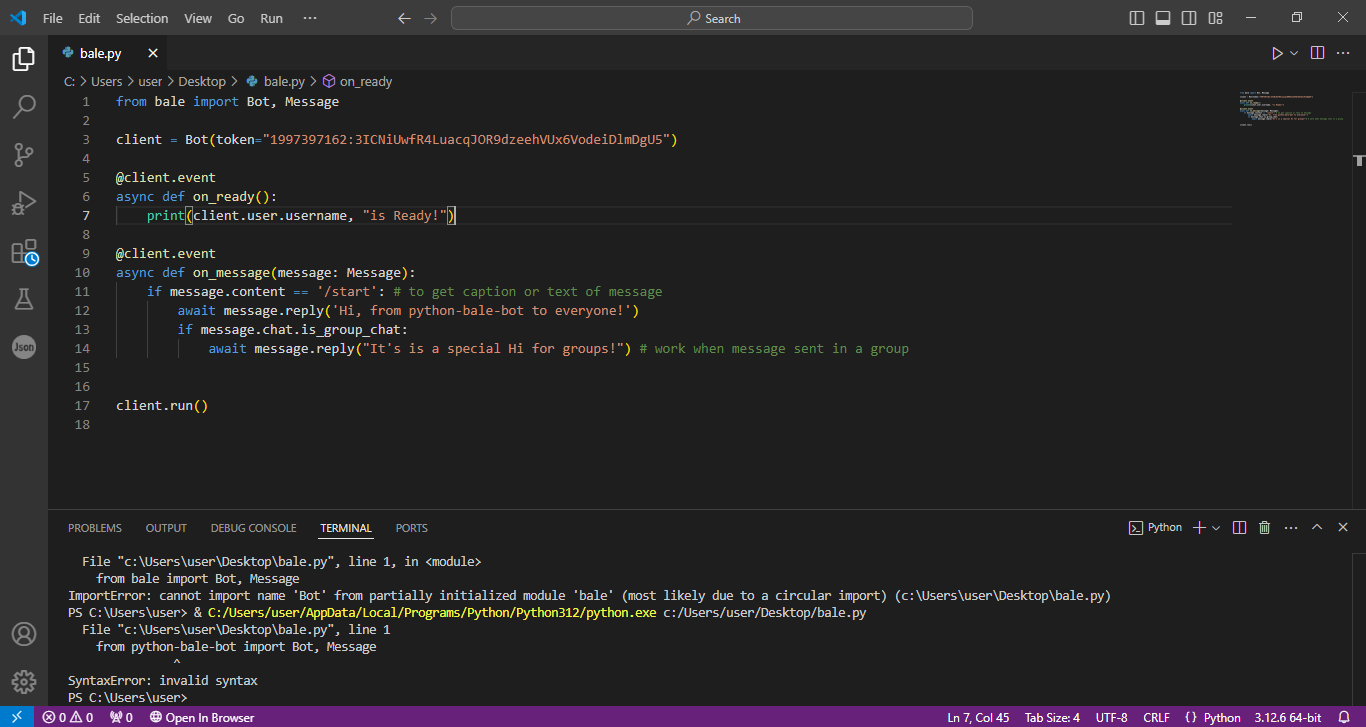Screen dimensions: 1366x727
Task: Click Open In Browser status button
Action: 201,717
